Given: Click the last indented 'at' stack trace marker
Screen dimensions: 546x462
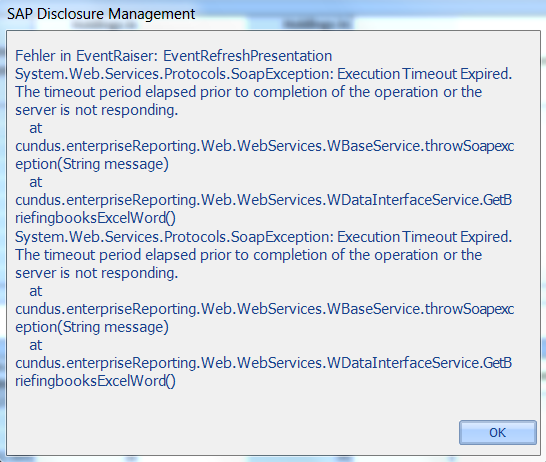Looking at the screenshot, I should click(36, 346).
